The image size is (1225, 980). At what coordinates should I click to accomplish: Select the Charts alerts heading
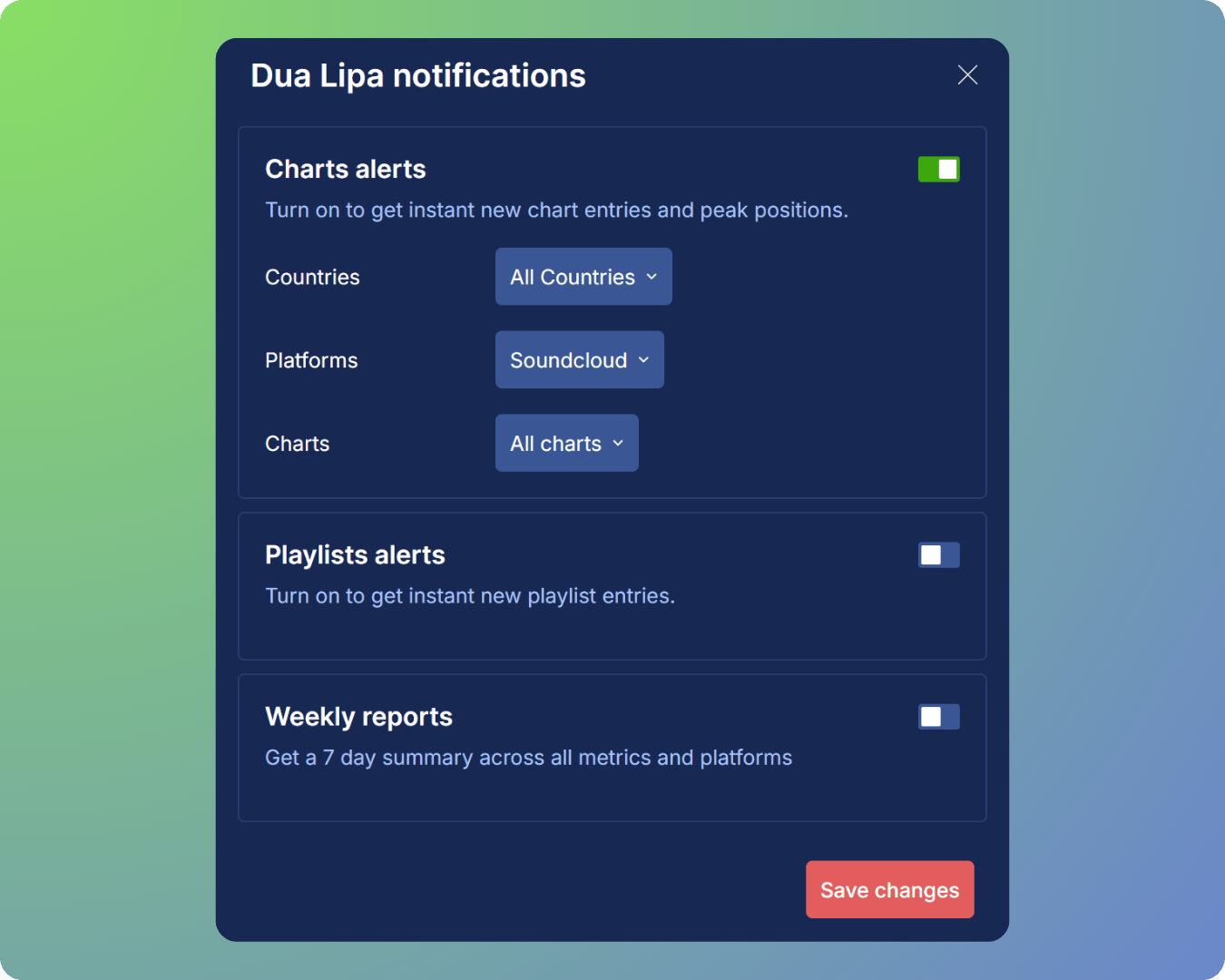tap(345, 170)
